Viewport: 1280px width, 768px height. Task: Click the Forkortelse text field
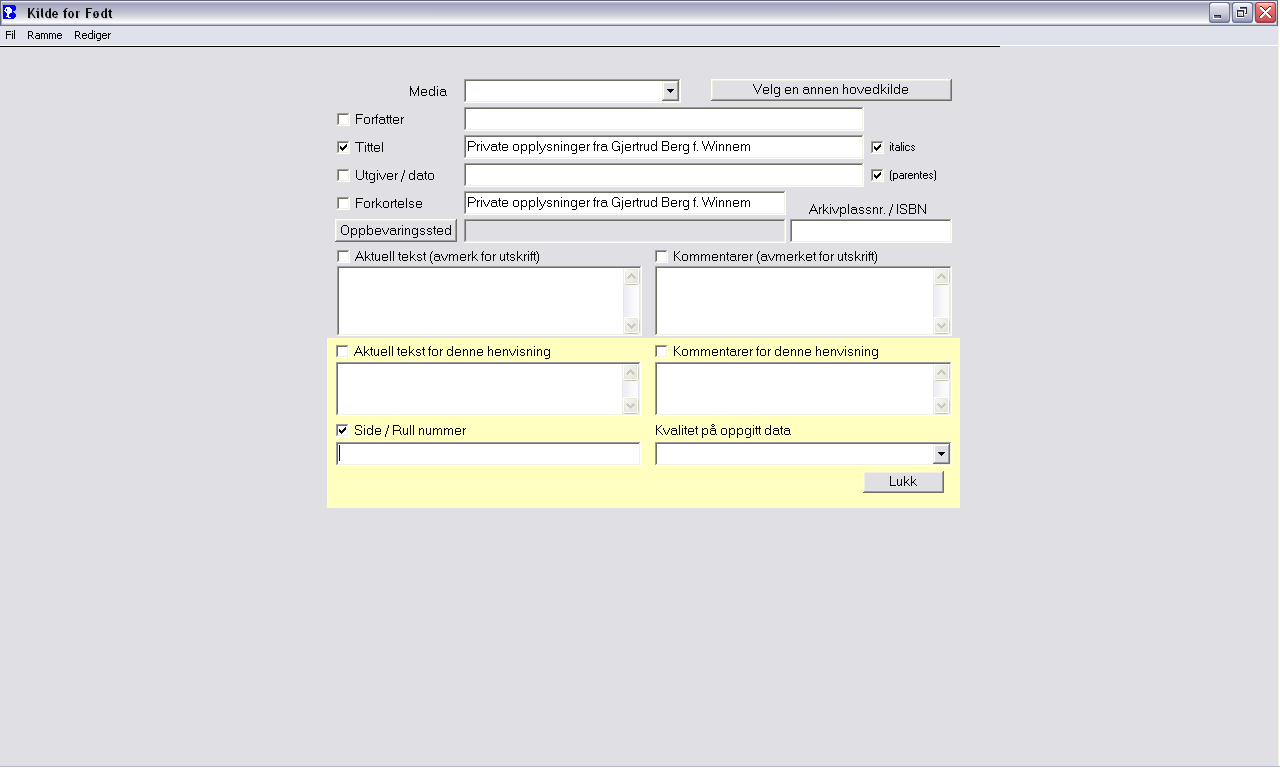pyautogui.click(x=625, y=203)
